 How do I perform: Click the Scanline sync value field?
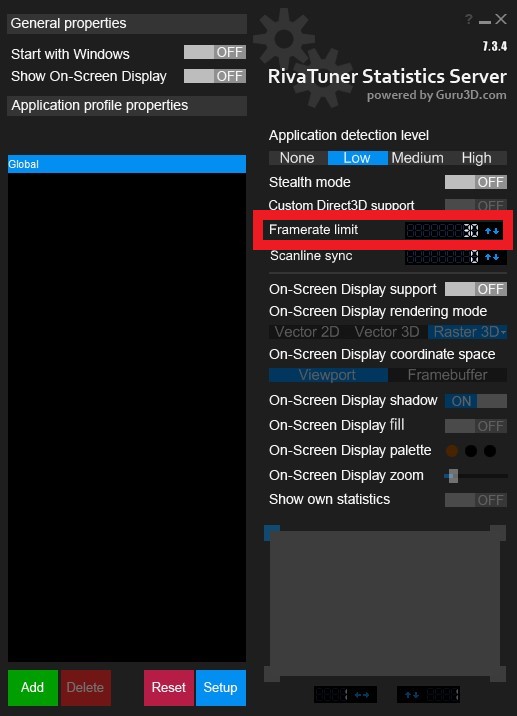pyautogui.click(x=443, y=257)
